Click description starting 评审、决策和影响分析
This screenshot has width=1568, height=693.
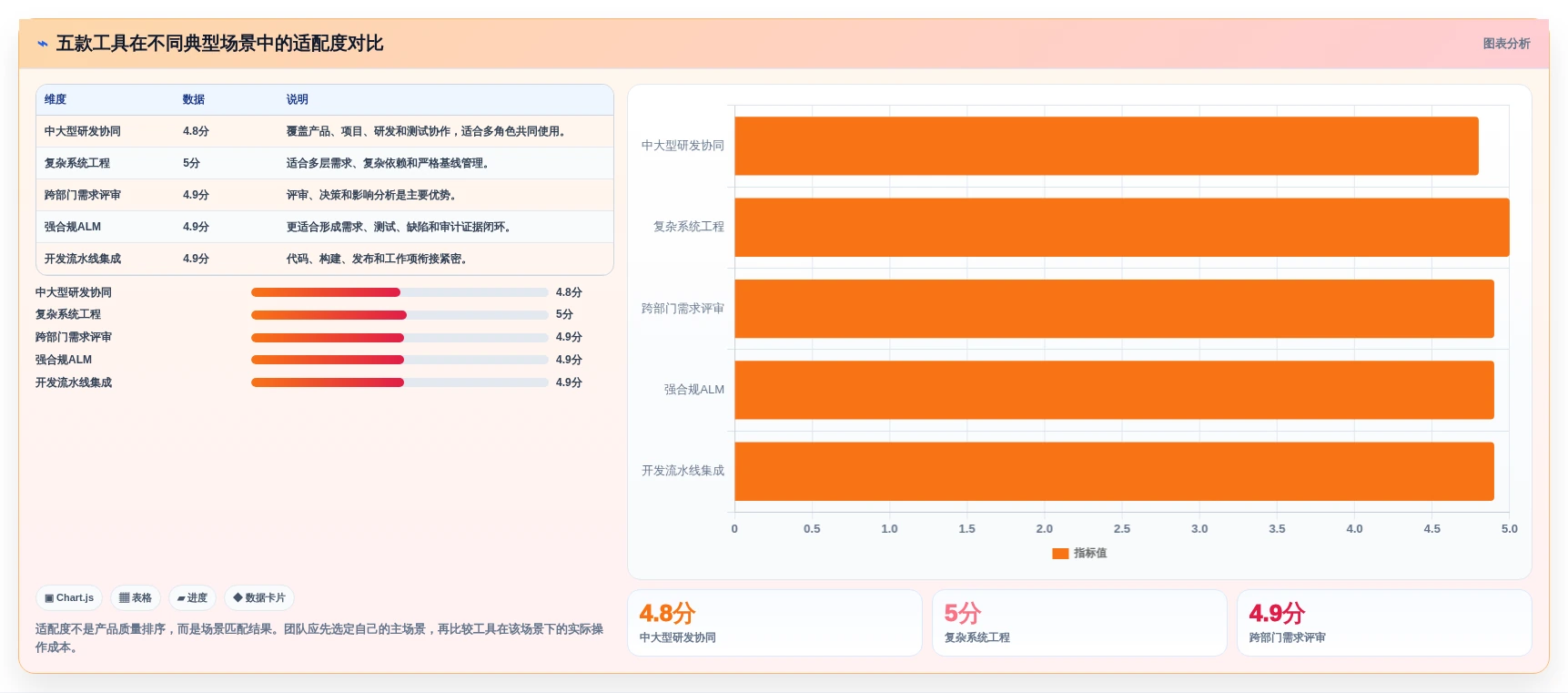coord(373,195)
